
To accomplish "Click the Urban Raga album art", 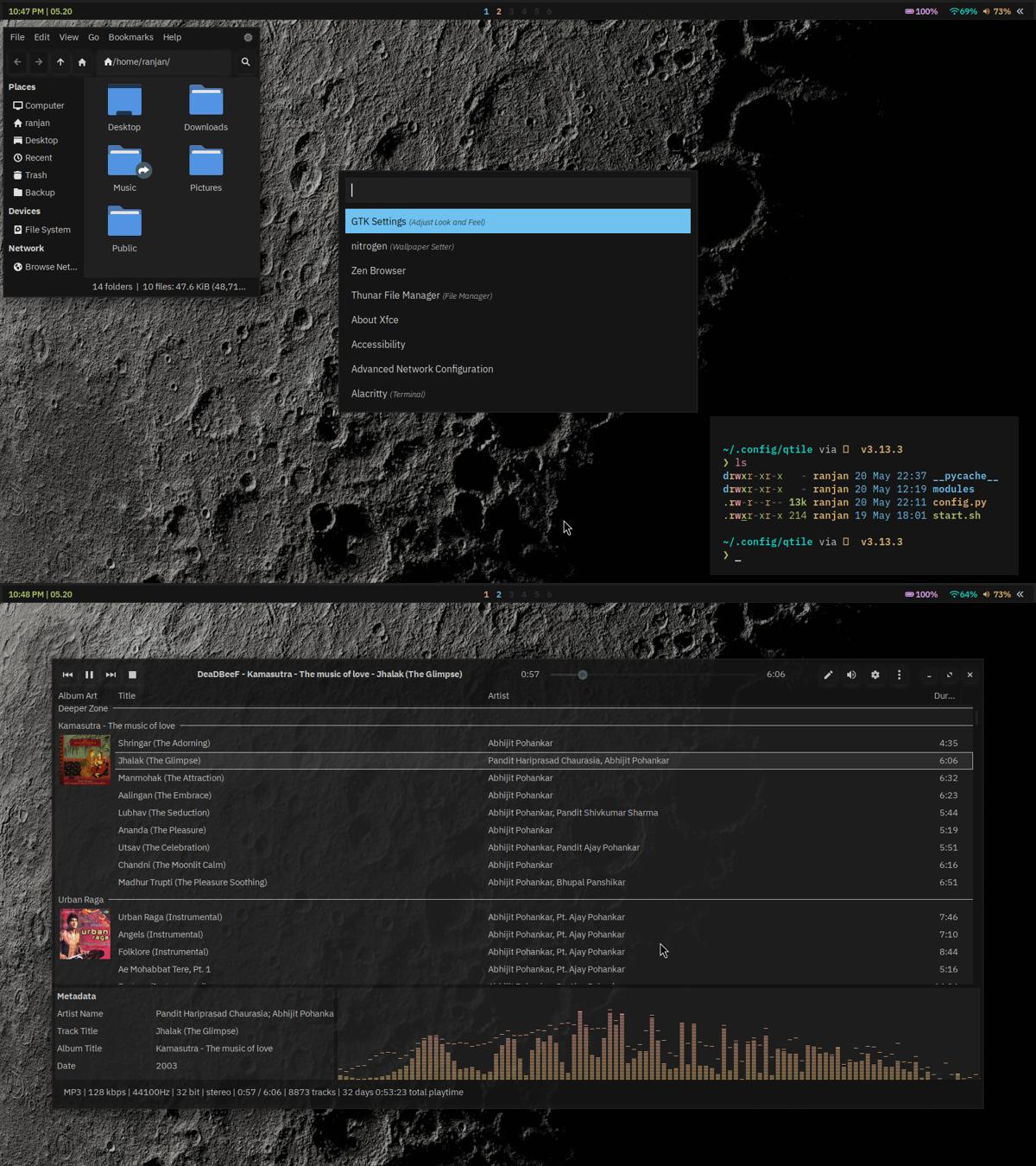I will pos(85,934).
